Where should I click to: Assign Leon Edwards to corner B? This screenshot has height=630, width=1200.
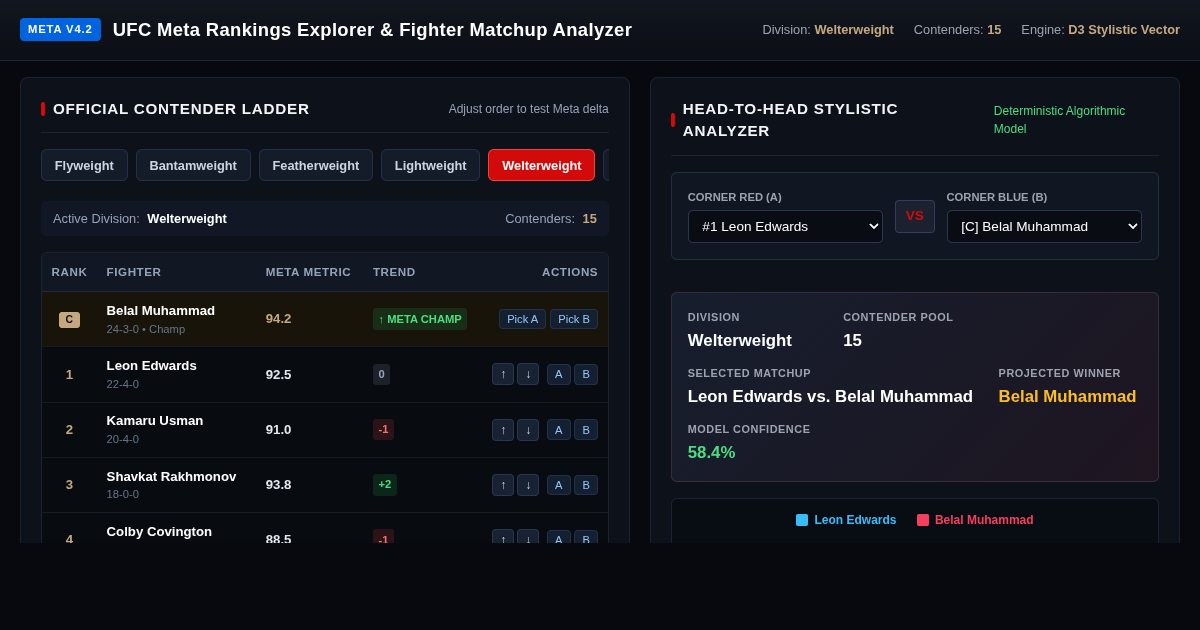pos(586,374)
